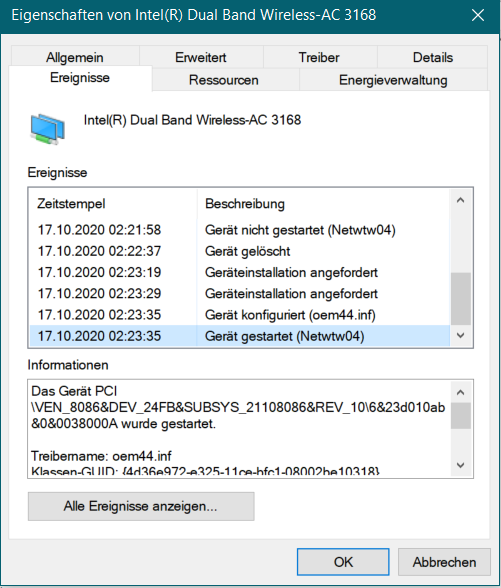Click the Abbrechen button

tap(444, 562)
